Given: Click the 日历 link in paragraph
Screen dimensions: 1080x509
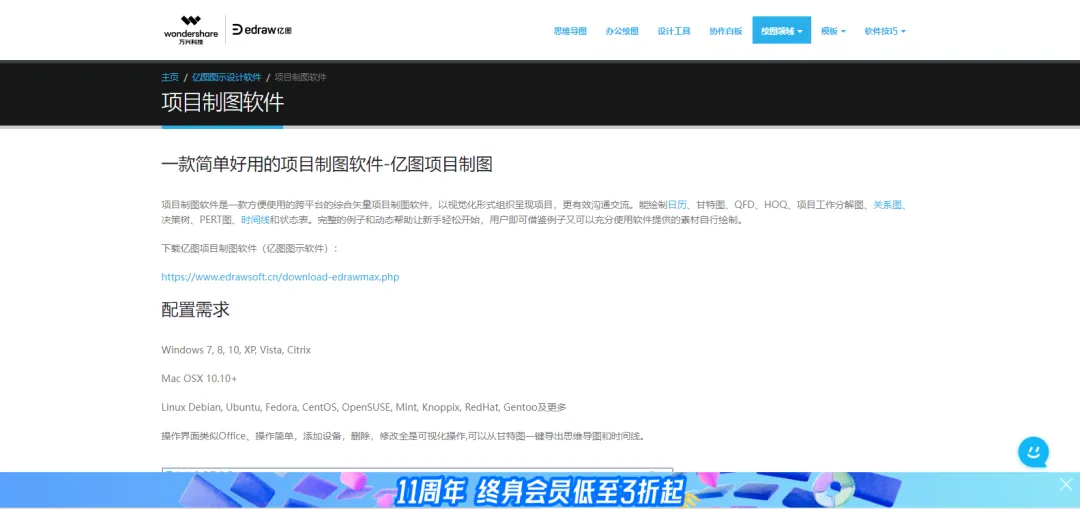Looking at the screenshot, I should [677, 205].
